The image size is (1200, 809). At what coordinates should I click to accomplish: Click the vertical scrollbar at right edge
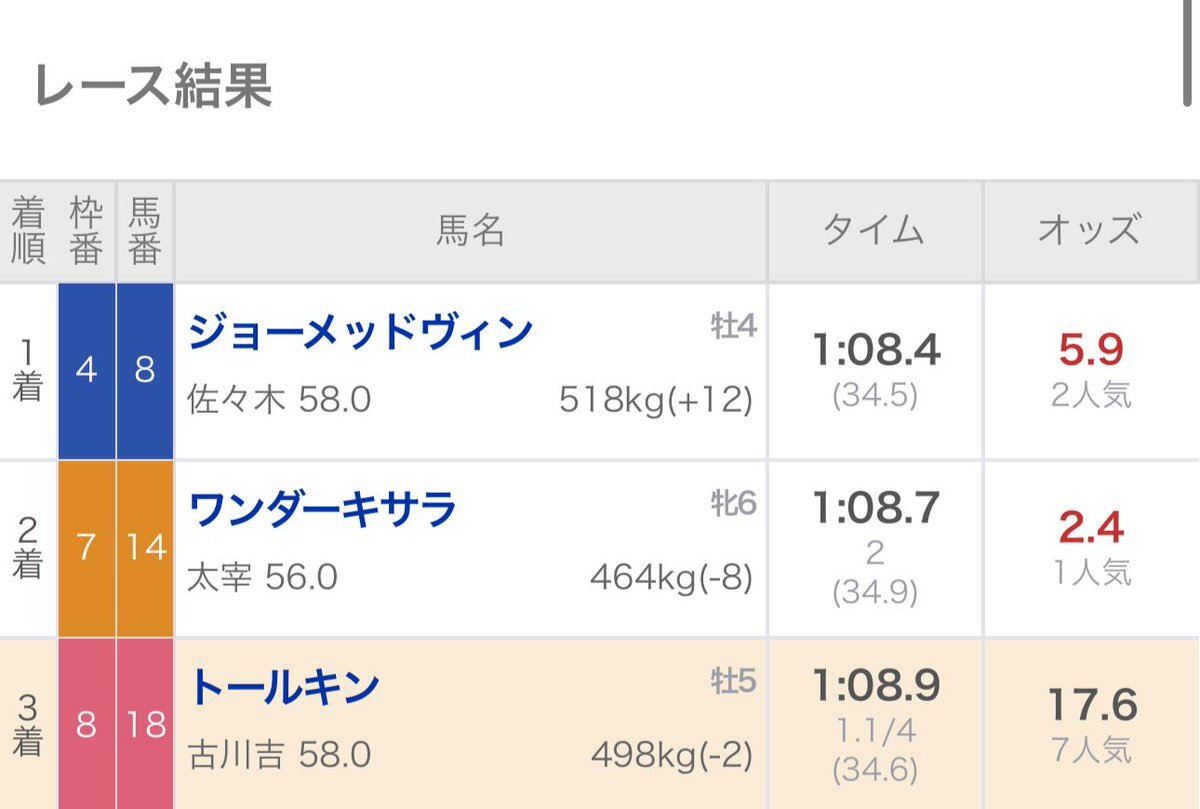[1187, 52]
